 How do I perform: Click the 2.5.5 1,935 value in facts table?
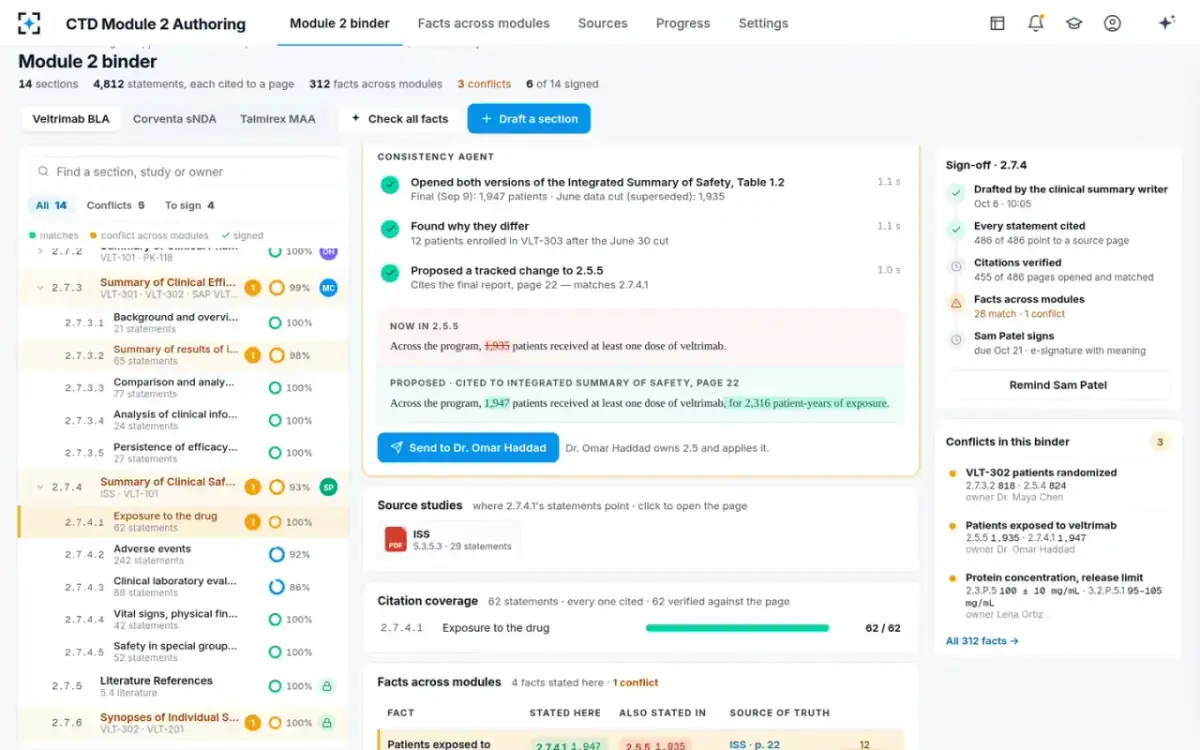(x=655, y=744)
